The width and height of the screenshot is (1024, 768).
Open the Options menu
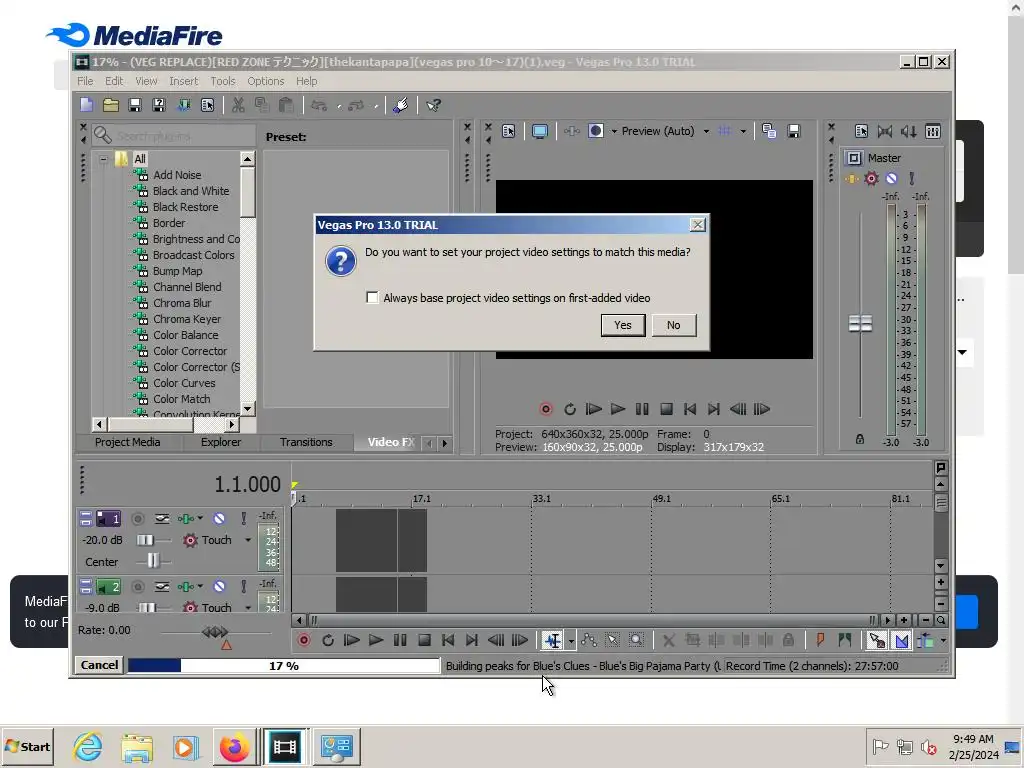click(x=265, y=81)
